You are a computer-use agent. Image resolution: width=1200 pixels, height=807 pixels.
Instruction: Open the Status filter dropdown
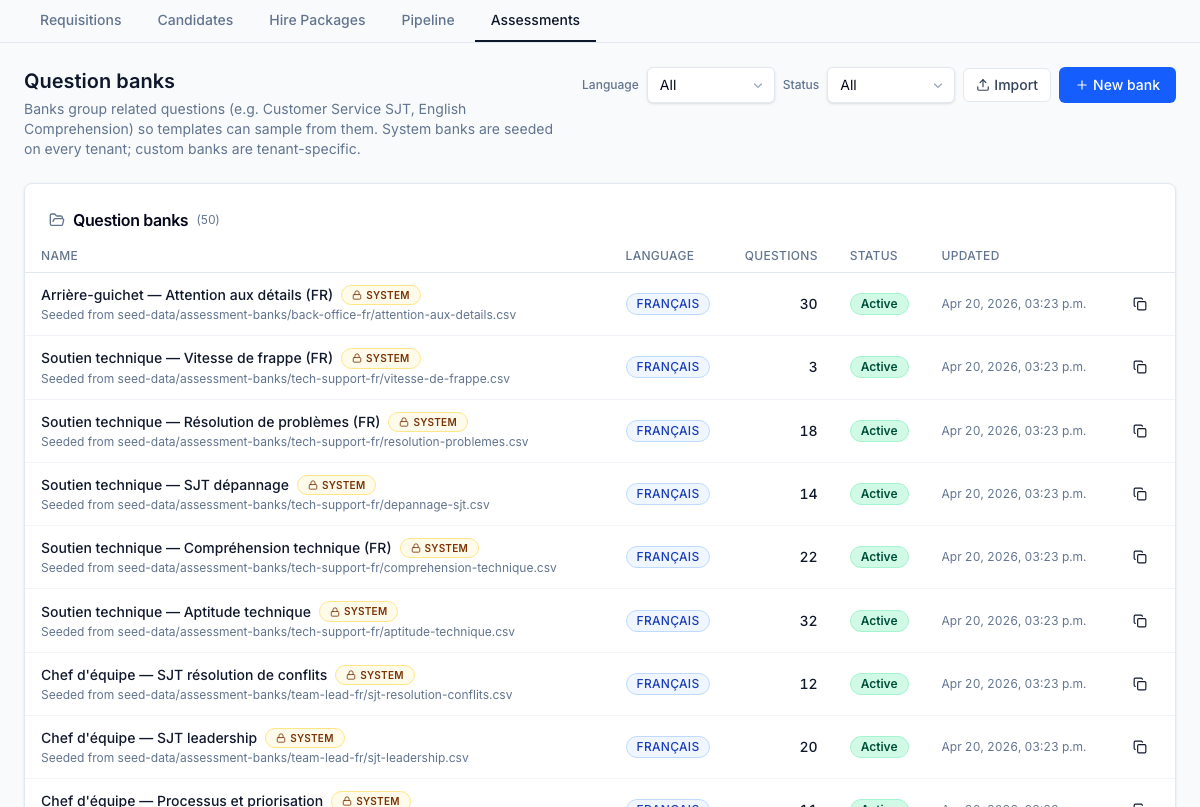[891, 85]
